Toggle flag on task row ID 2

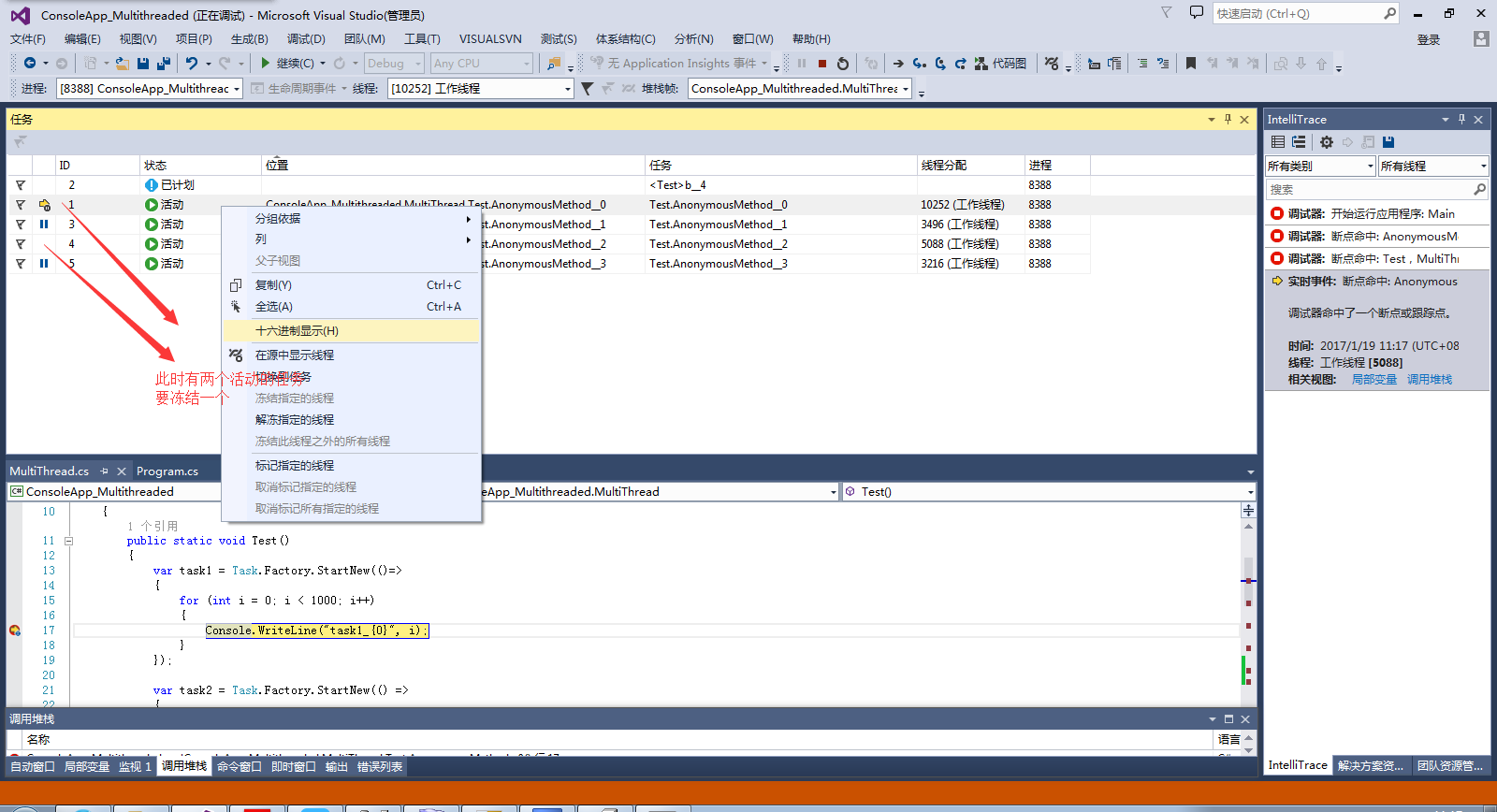coord(21,185)
